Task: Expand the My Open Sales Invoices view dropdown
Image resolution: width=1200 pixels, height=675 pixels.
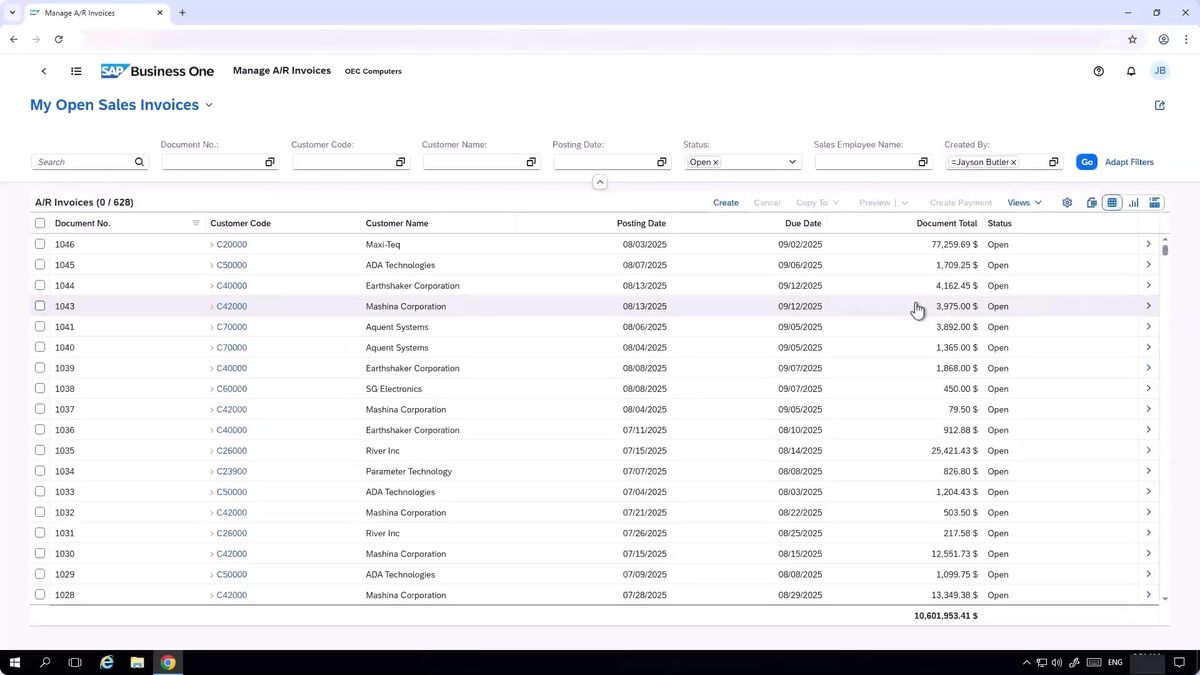Action: pos(209,105)
